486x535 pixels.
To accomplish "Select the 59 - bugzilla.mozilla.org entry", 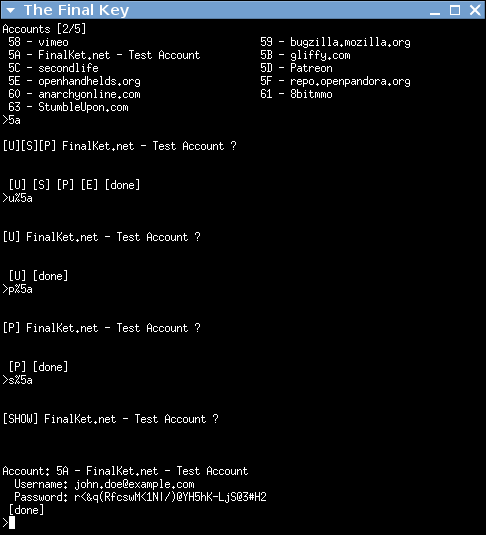I will (x=335, y=42).
